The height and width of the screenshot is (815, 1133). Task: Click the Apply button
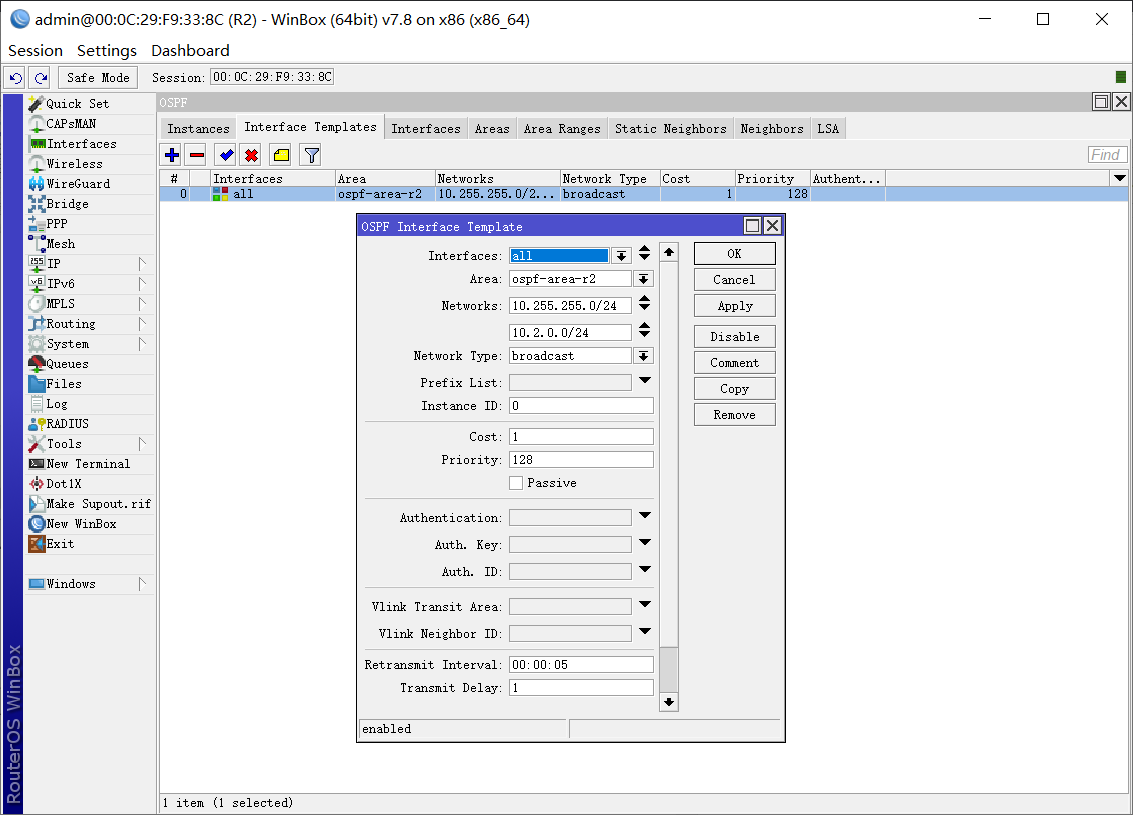(734, 306)
